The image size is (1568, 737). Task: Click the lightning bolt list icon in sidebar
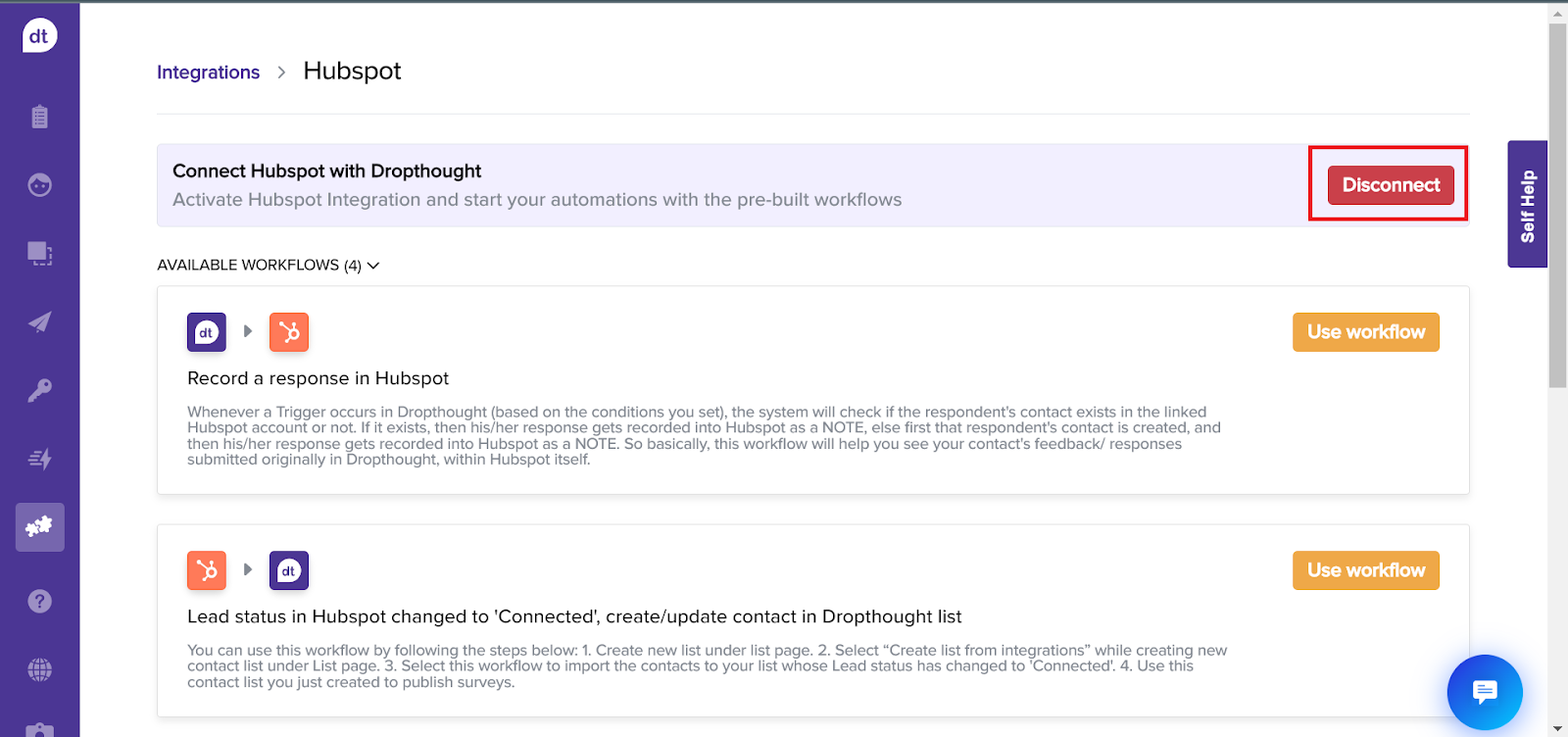click(x=39, y=459)
